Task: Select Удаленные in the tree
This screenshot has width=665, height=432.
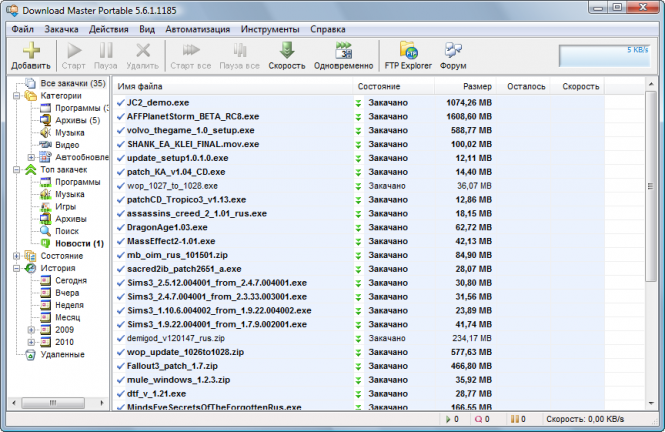Action: pos(62,354)
